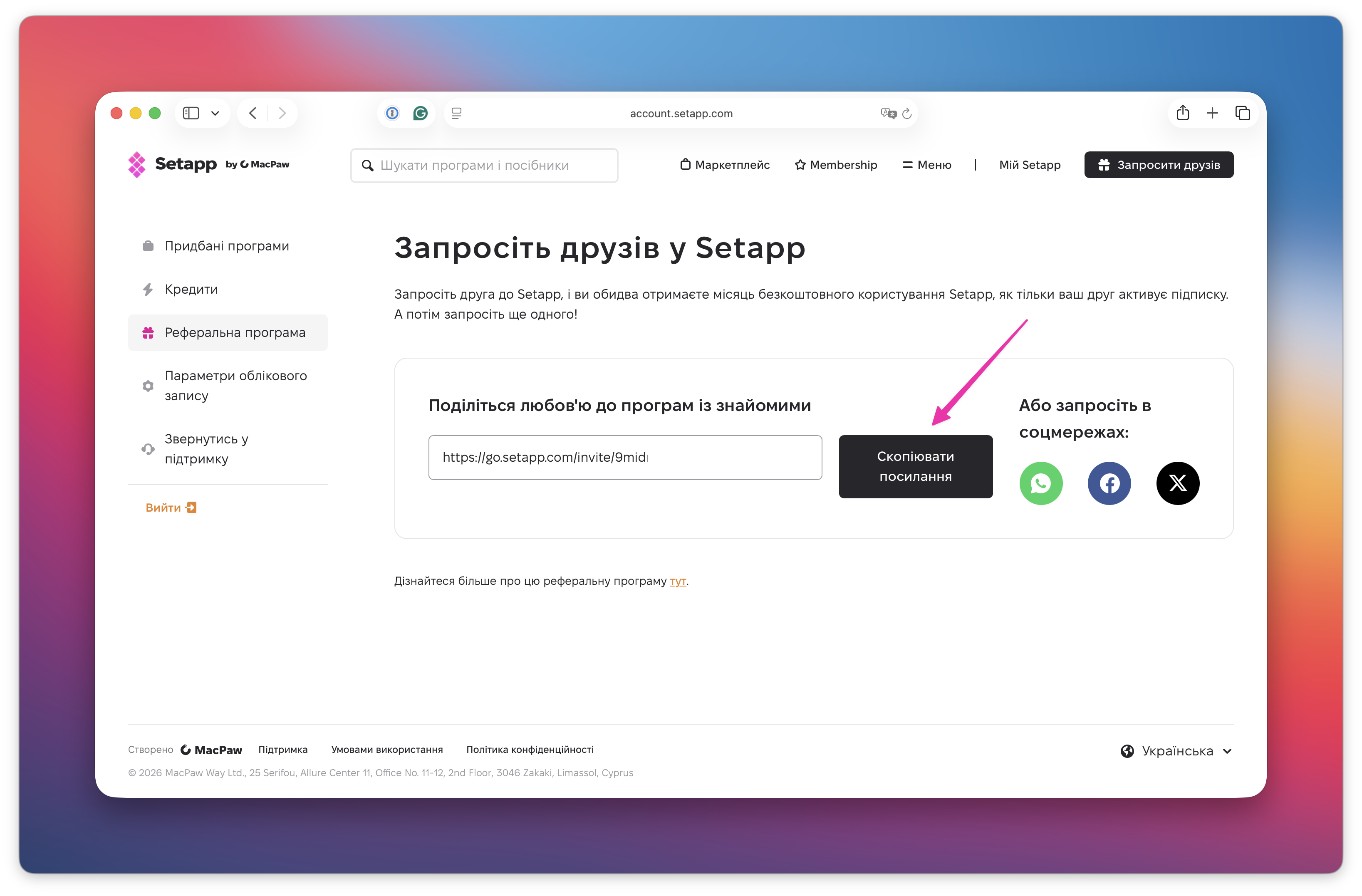Click the address bar account.setapp.com

[x=681, y=113]
